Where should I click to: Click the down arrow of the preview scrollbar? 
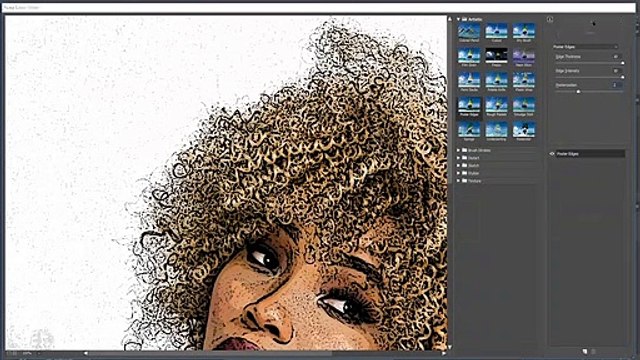tap(450, 347)
